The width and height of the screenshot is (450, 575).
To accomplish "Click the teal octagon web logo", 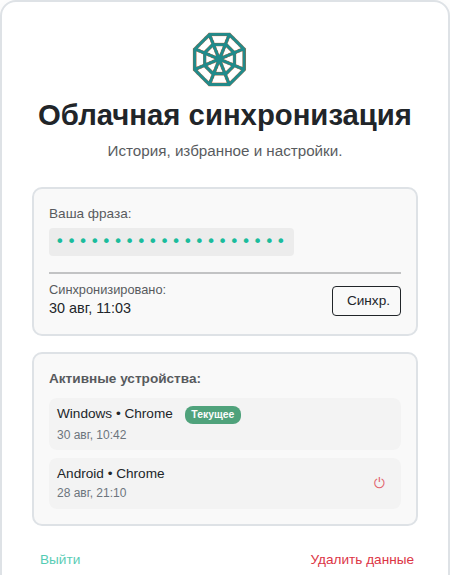I will pos(219,59).
